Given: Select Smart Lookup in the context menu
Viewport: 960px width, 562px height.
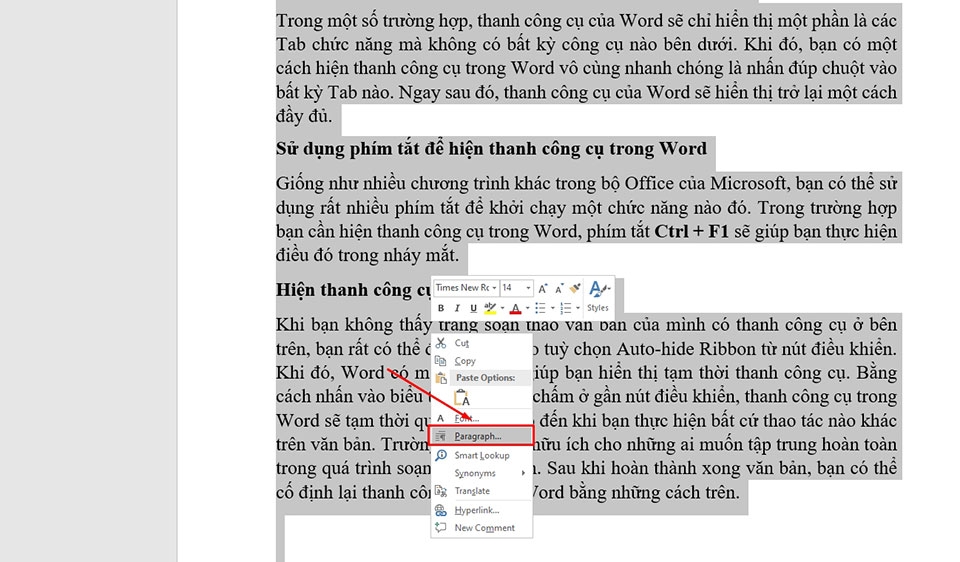Looking at the screenshot, I should [481, 455].
